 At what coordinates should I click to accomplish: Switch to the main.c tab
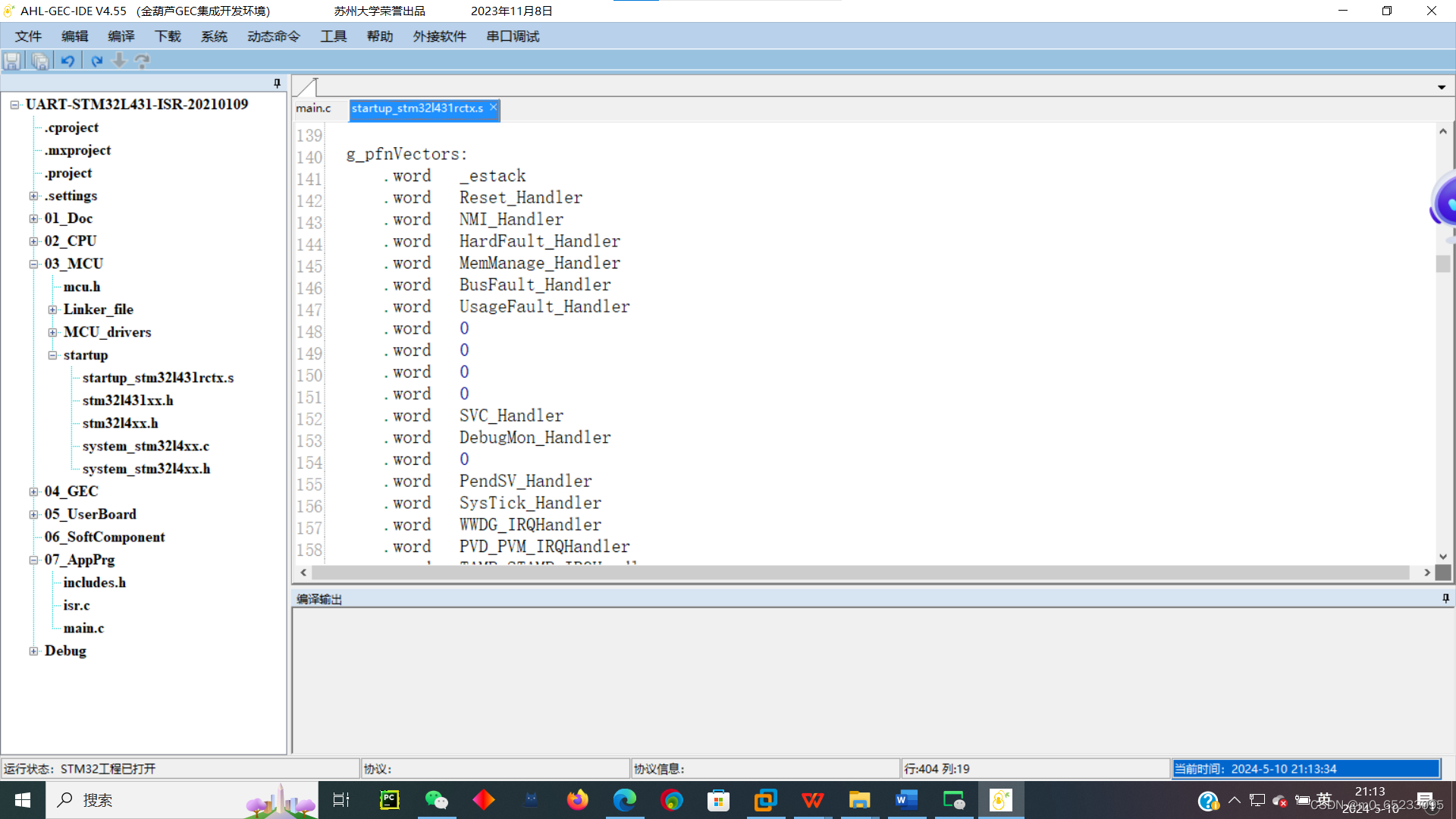tap(314, 108)
